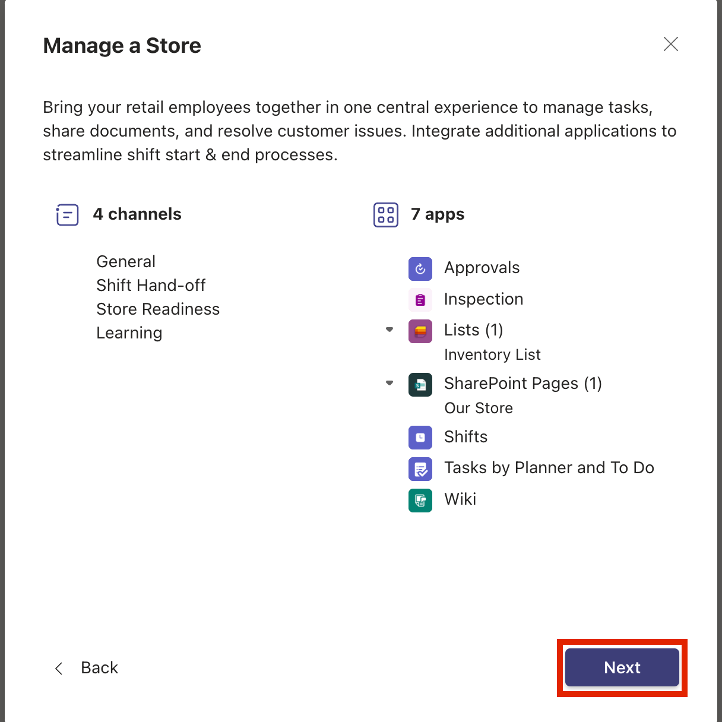The width and height of the screenshot is (722, 722).
Task: Collapse the SharePoint Pages (1) arrow
Action: click(389, 383)
